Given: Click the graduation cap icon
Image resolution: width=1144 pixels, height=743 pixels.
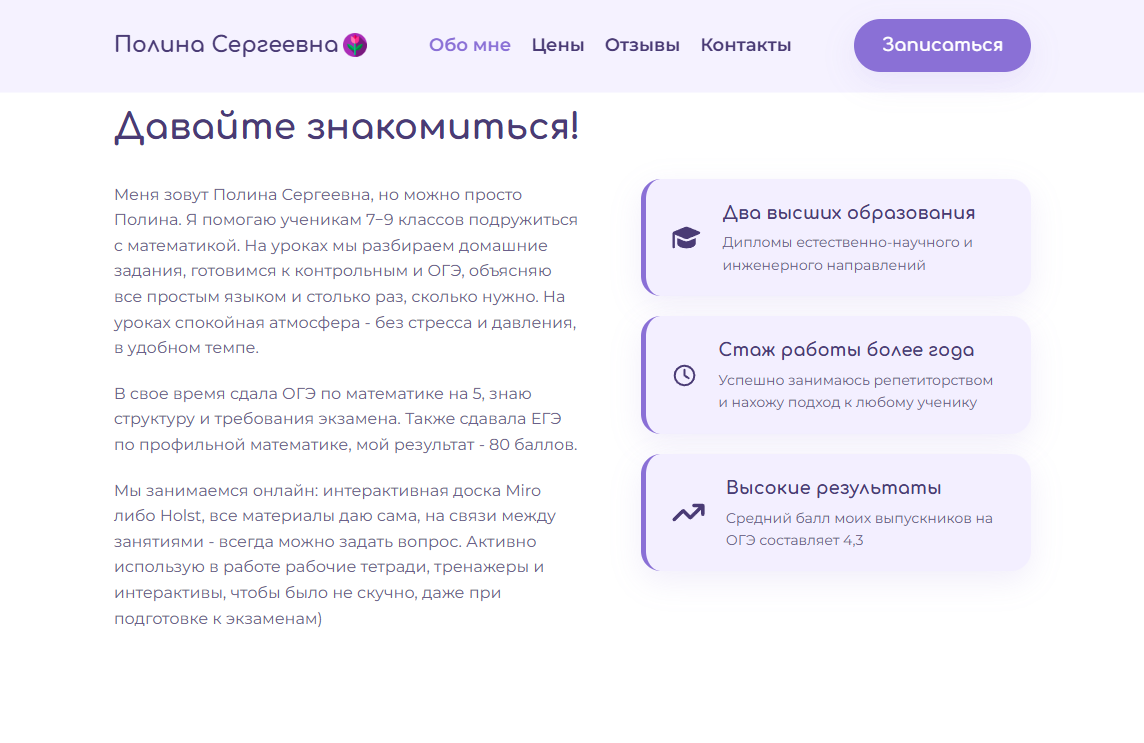Looking at the screenshot, I should pos(686,238).
